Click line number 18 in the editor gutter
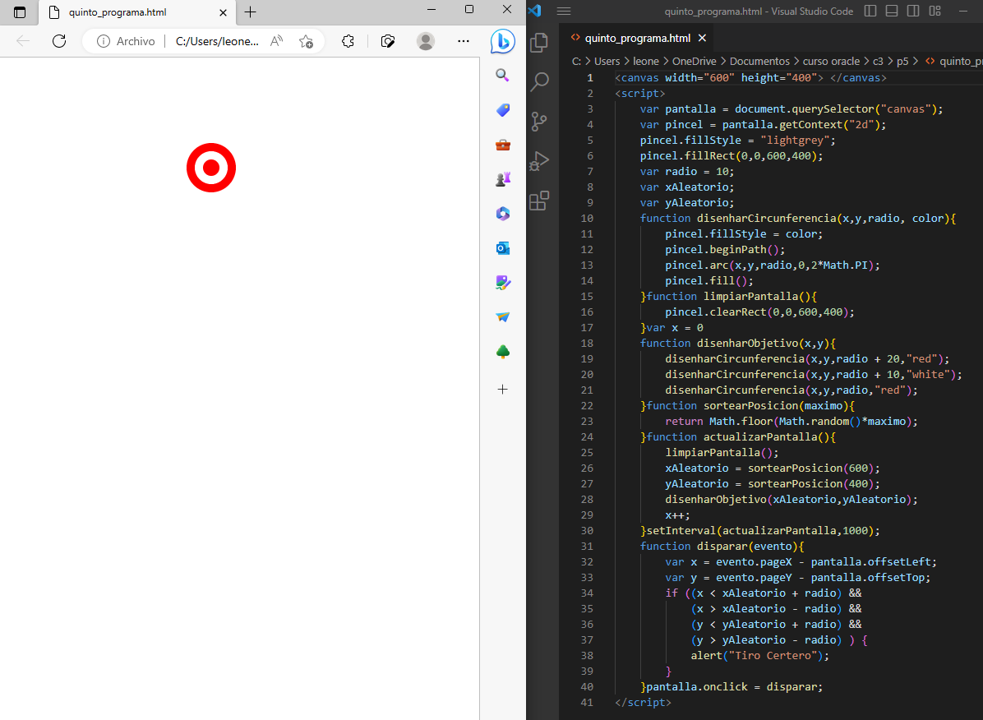The height and width of the screenshot is (720, 983). pyautogui.click(x=587, y=343)
